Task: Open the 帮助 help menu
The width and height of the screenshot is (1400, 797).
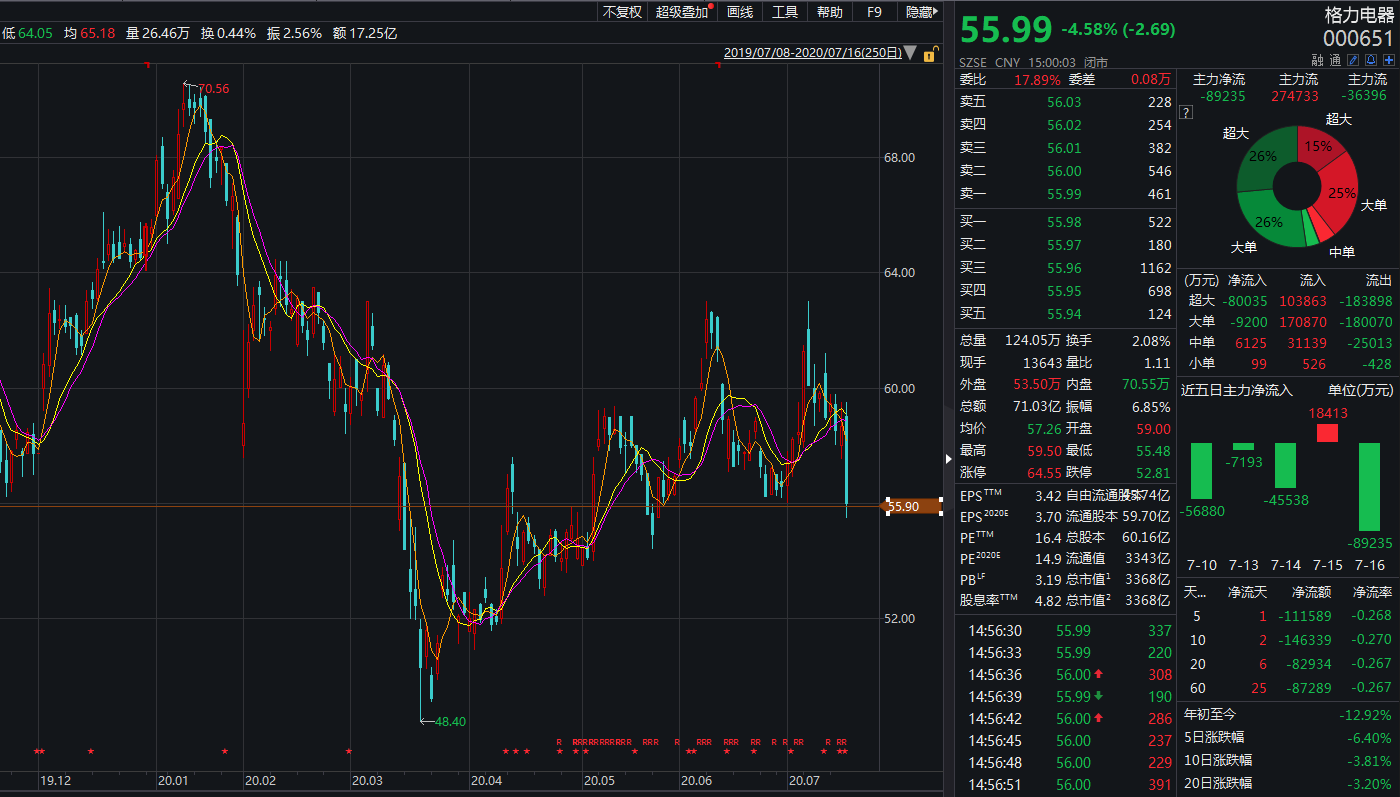Action: click(x=829, y=12)
